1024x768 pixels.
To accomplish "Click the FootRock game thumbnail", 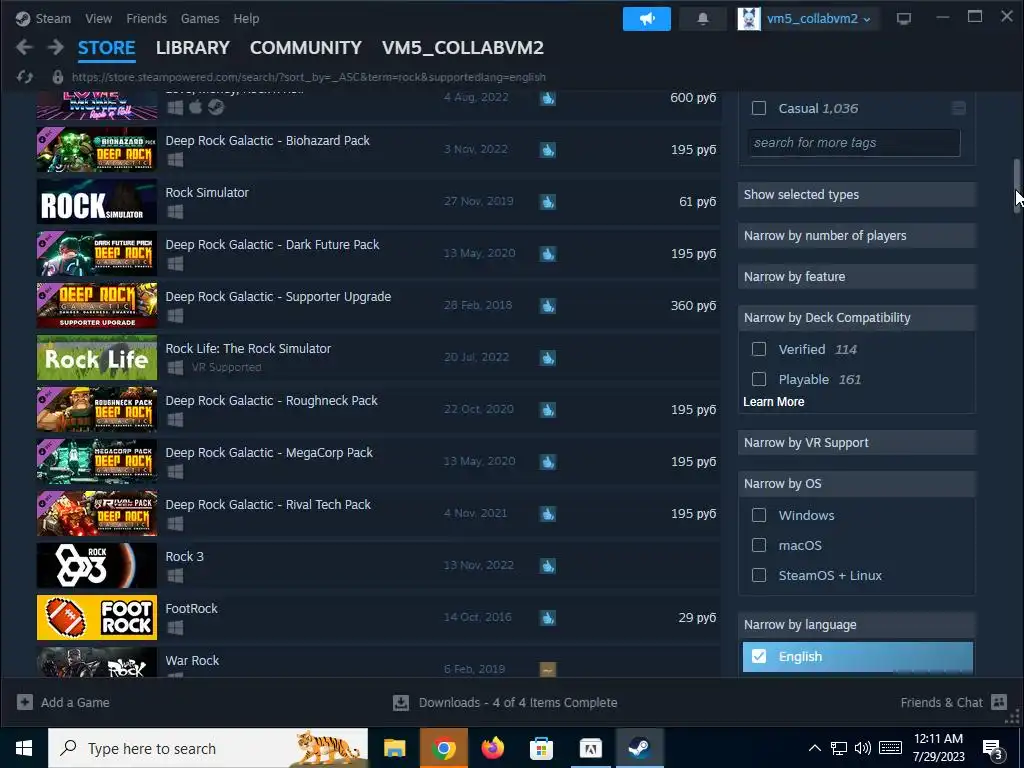I will (97, 618).
